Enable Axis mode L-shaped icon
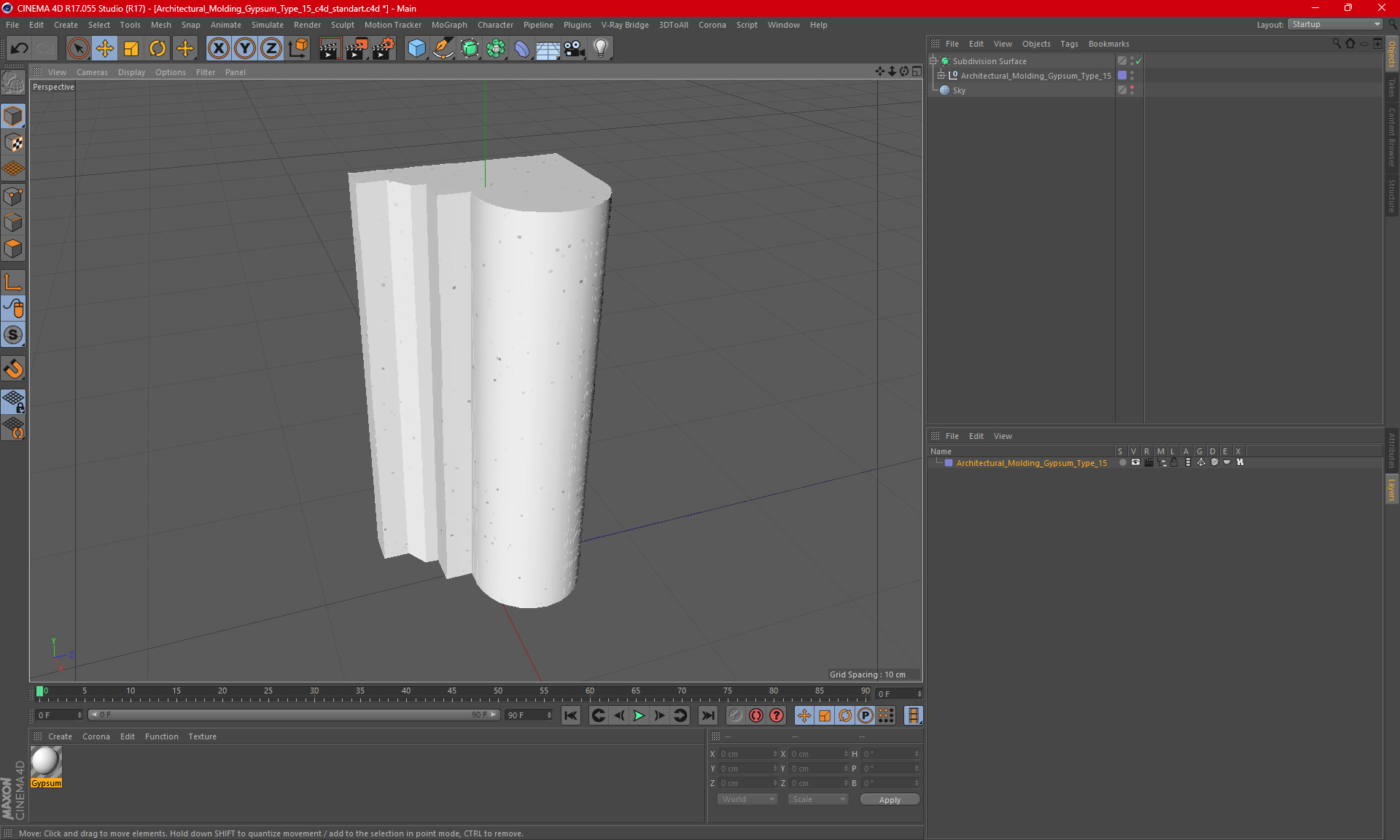This screenshot has width=1400, height=840. pyautogui.click(x=13, y=282)
